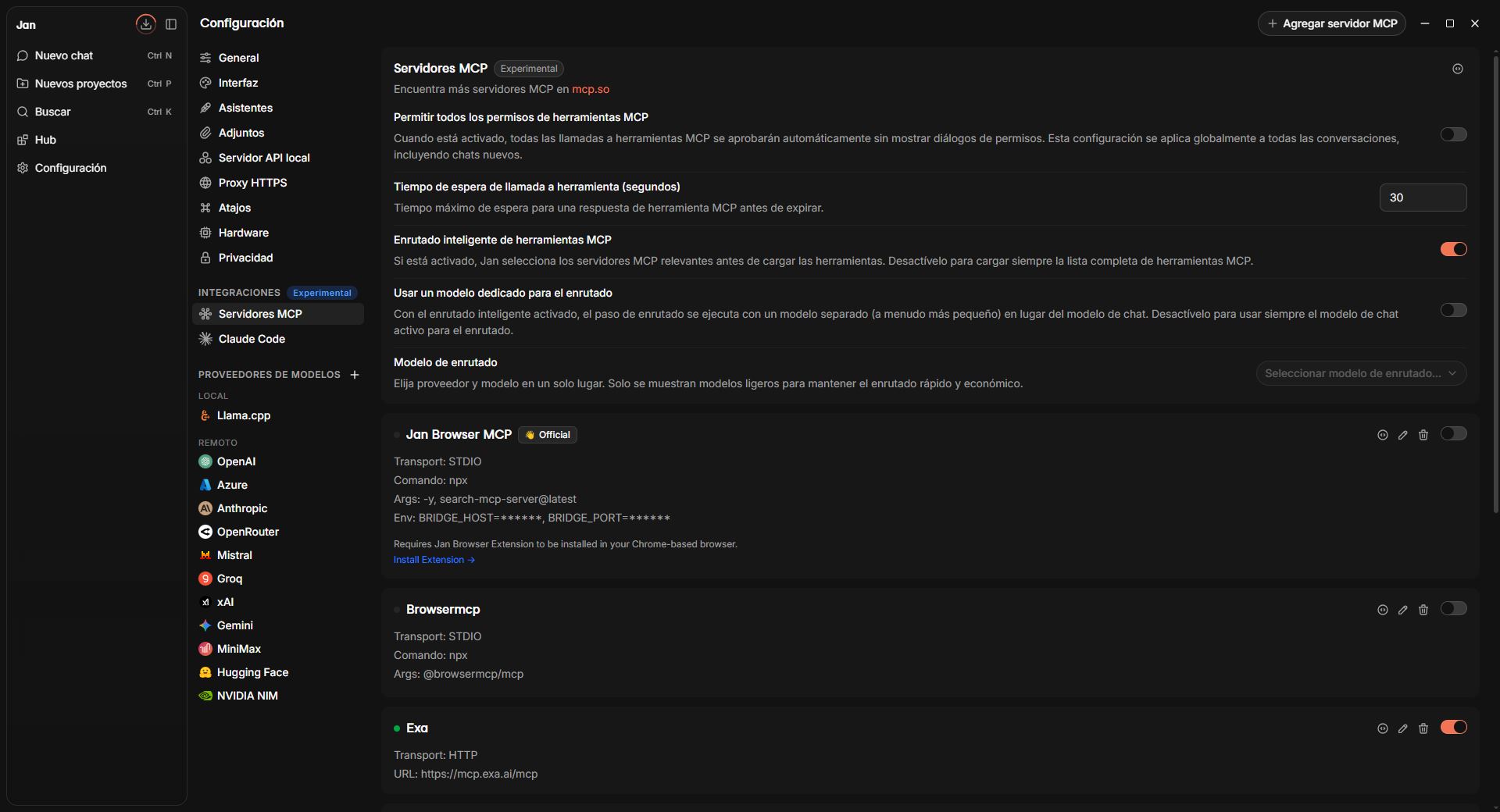Enable the Browsermcp server toggle
Image resolution: width=1500 pixels, height=812 pixels.
[1453, 608]
